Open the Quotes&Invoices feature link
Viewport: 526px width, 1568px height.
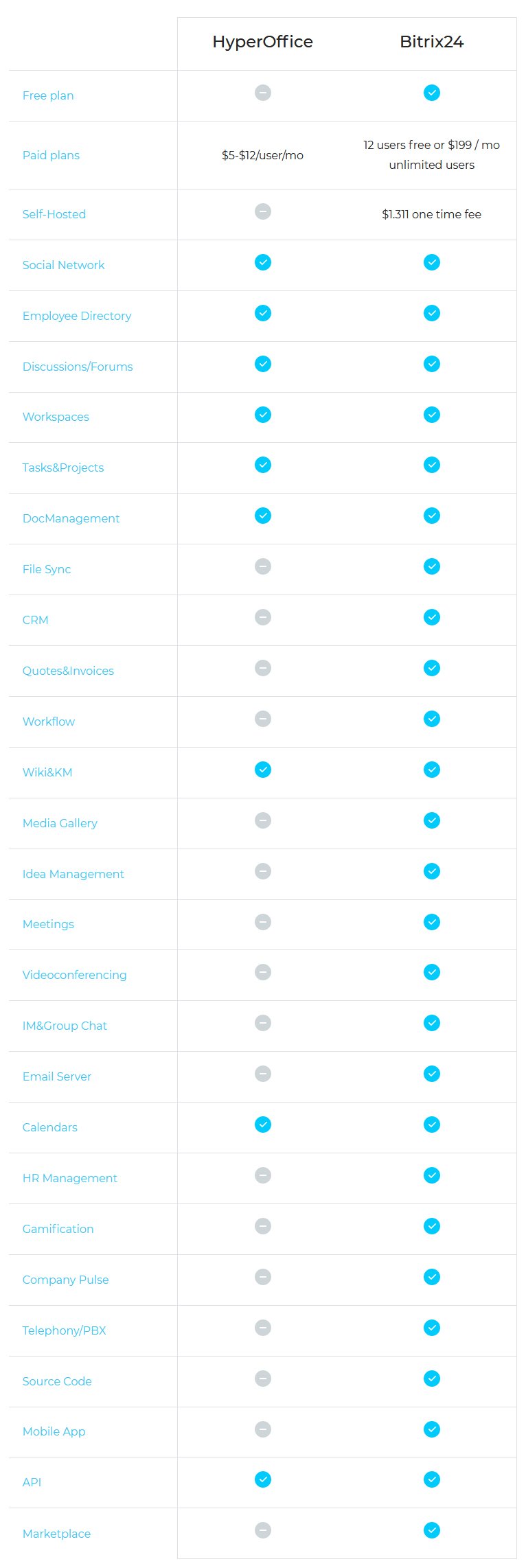(x=68, y=671)
